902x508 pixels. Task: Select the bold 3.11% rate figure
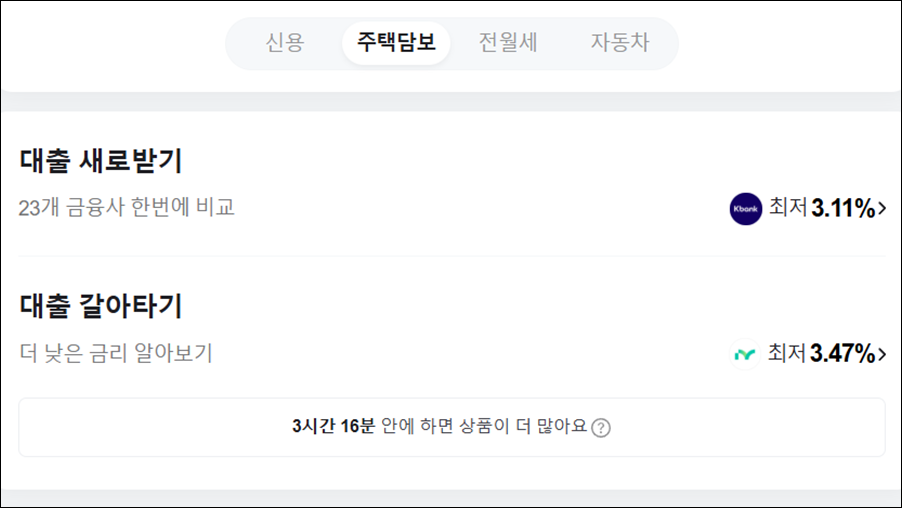(843, 208)
